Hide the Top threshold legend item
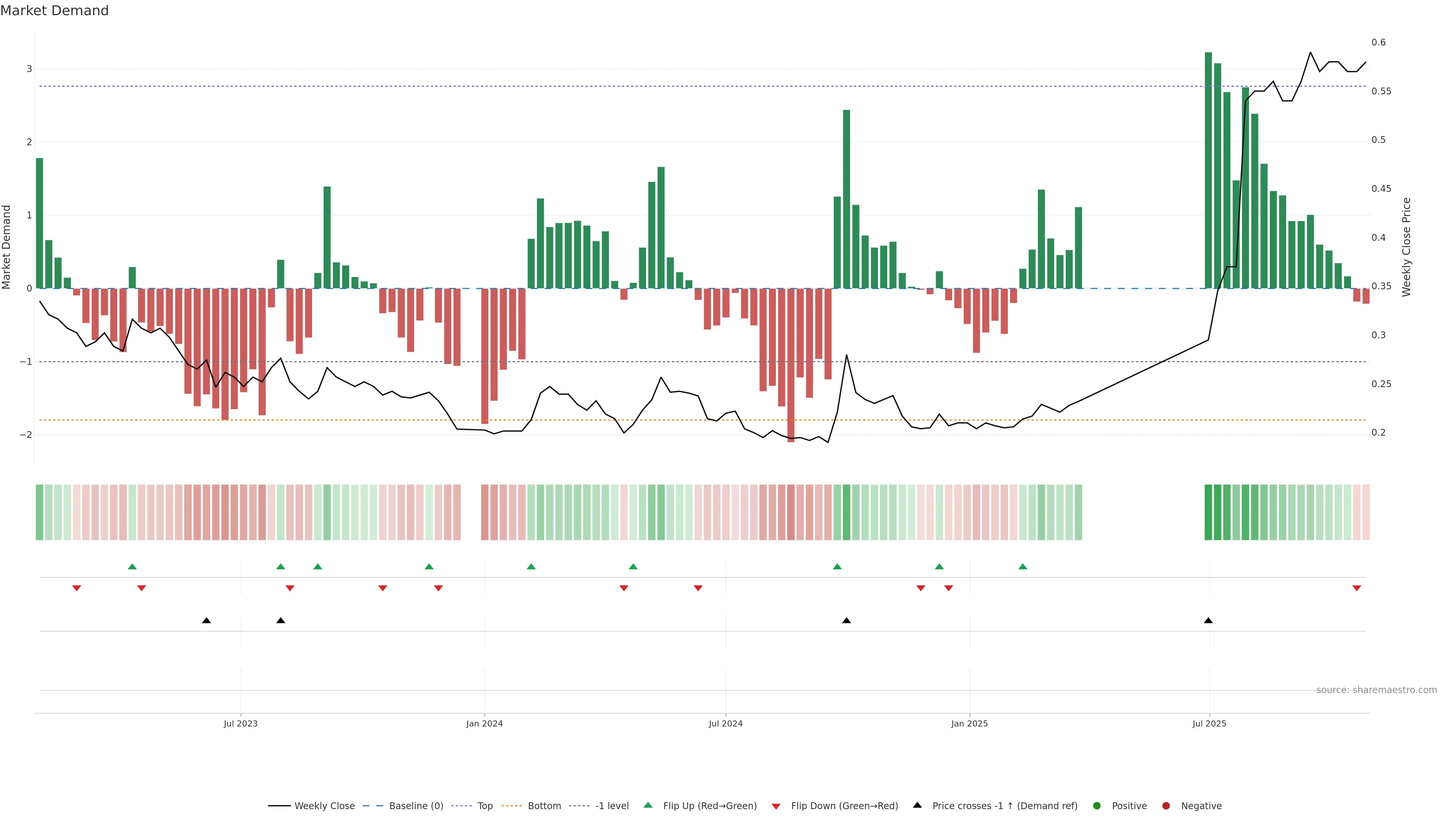The height and width of the screenshot is (819, 1456). point(485,805)
